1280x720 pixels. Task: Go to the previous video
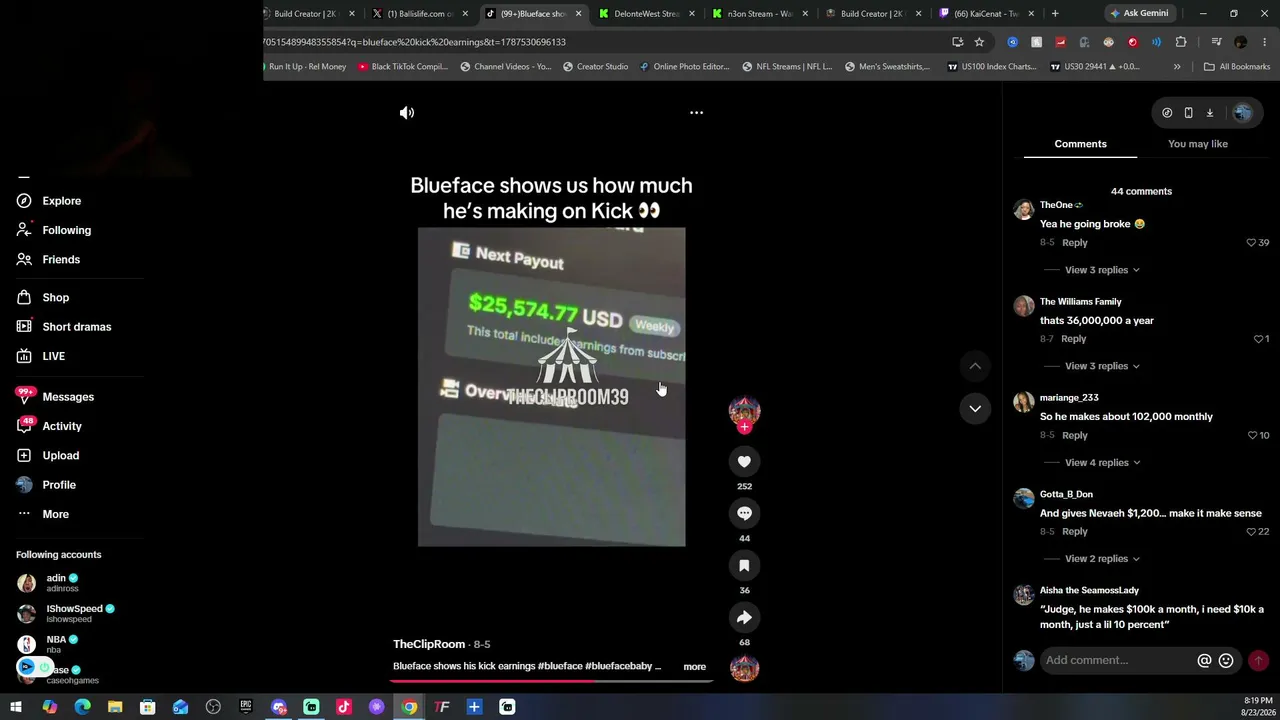click(975, 366)
